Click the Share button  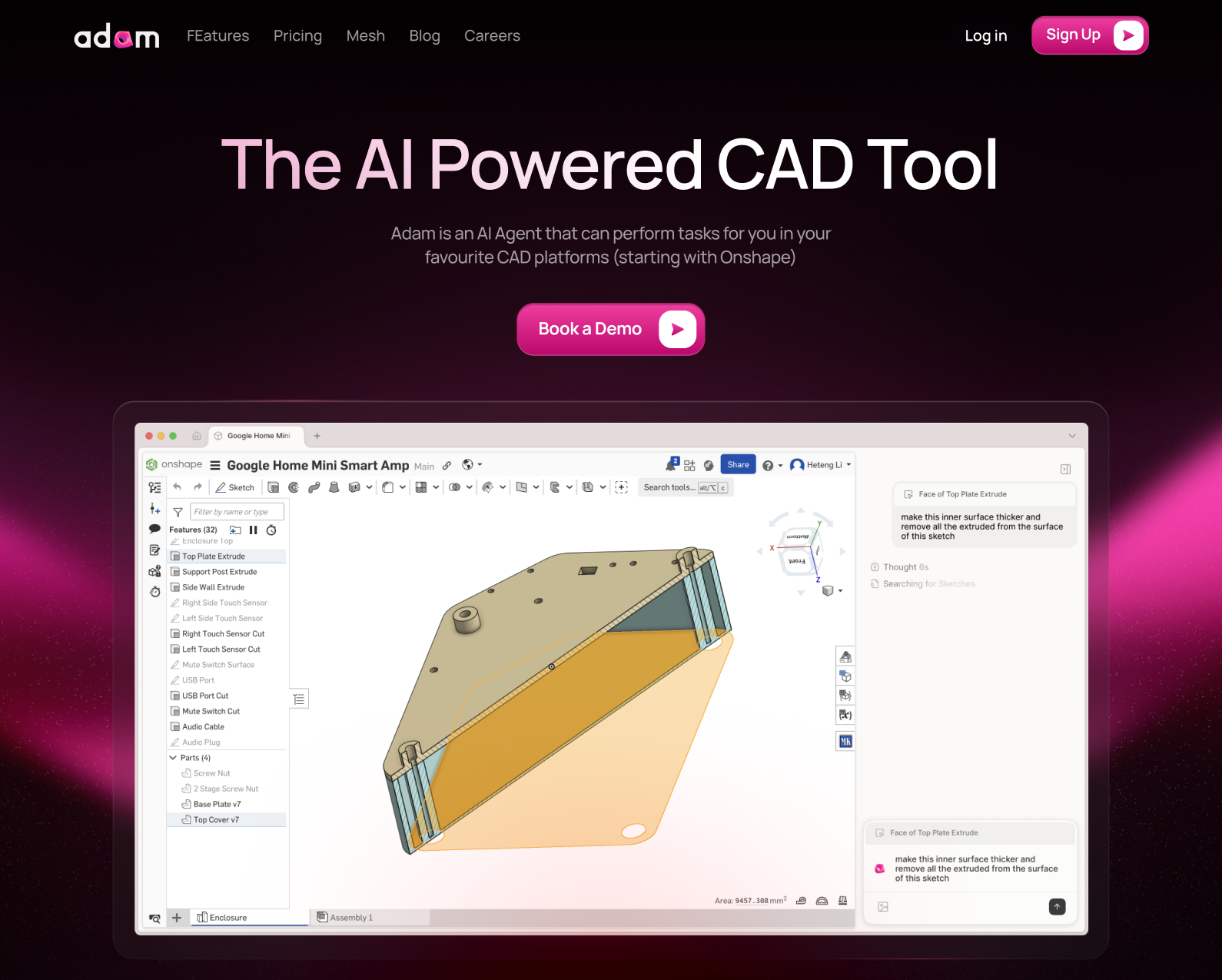[x=738, y=464]
